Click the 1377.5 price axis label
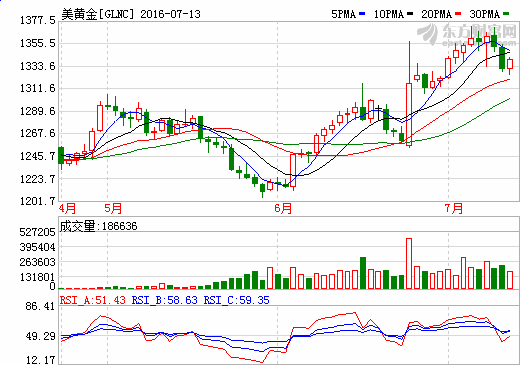The image size is (520, 365). 38,20
